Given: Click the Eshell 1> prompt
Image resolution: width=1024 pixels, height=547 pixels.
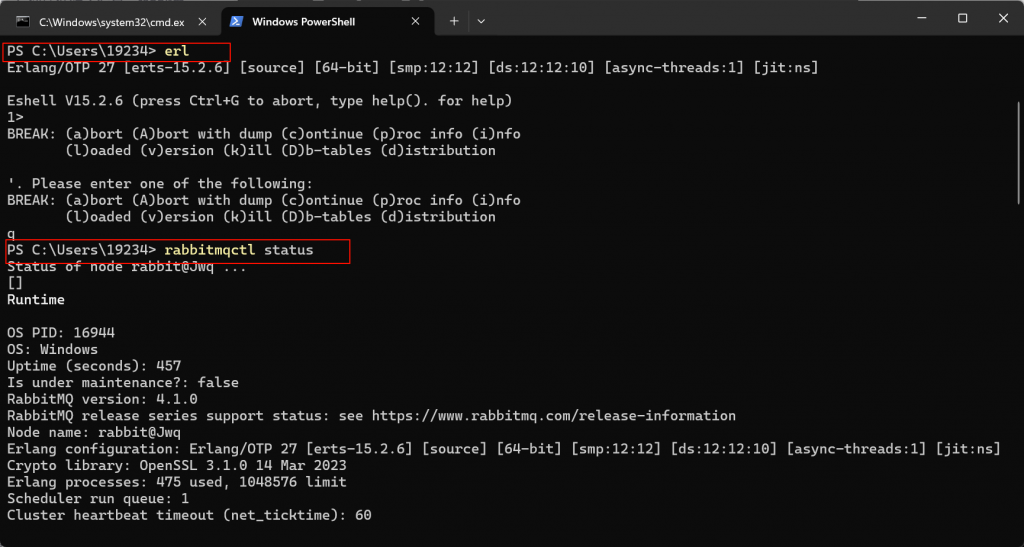Looking at the screenshot, I should [15, 117].
